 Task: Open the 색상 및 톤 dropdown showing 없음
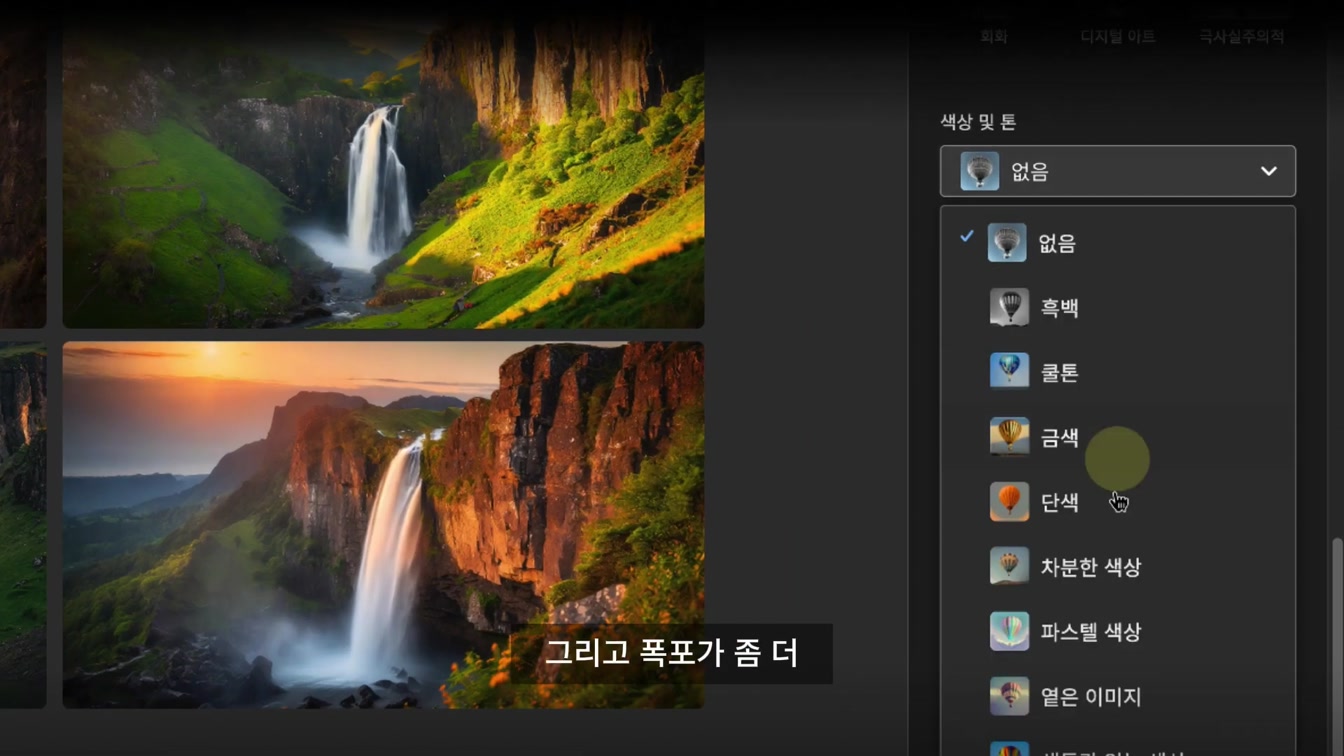pos(1117,171)
